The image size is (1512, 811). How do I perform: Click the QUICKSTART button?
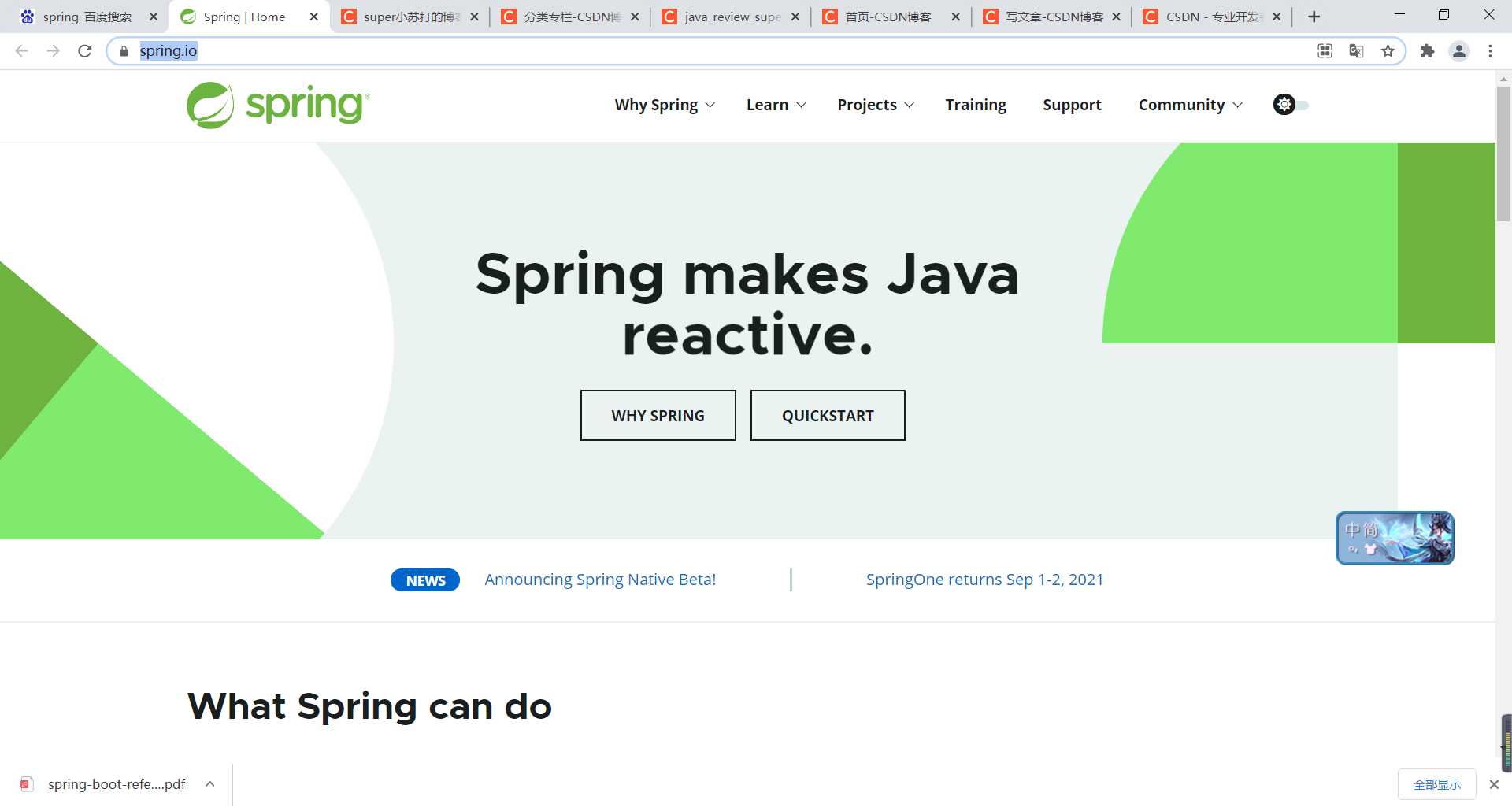(x=828, y=415)
